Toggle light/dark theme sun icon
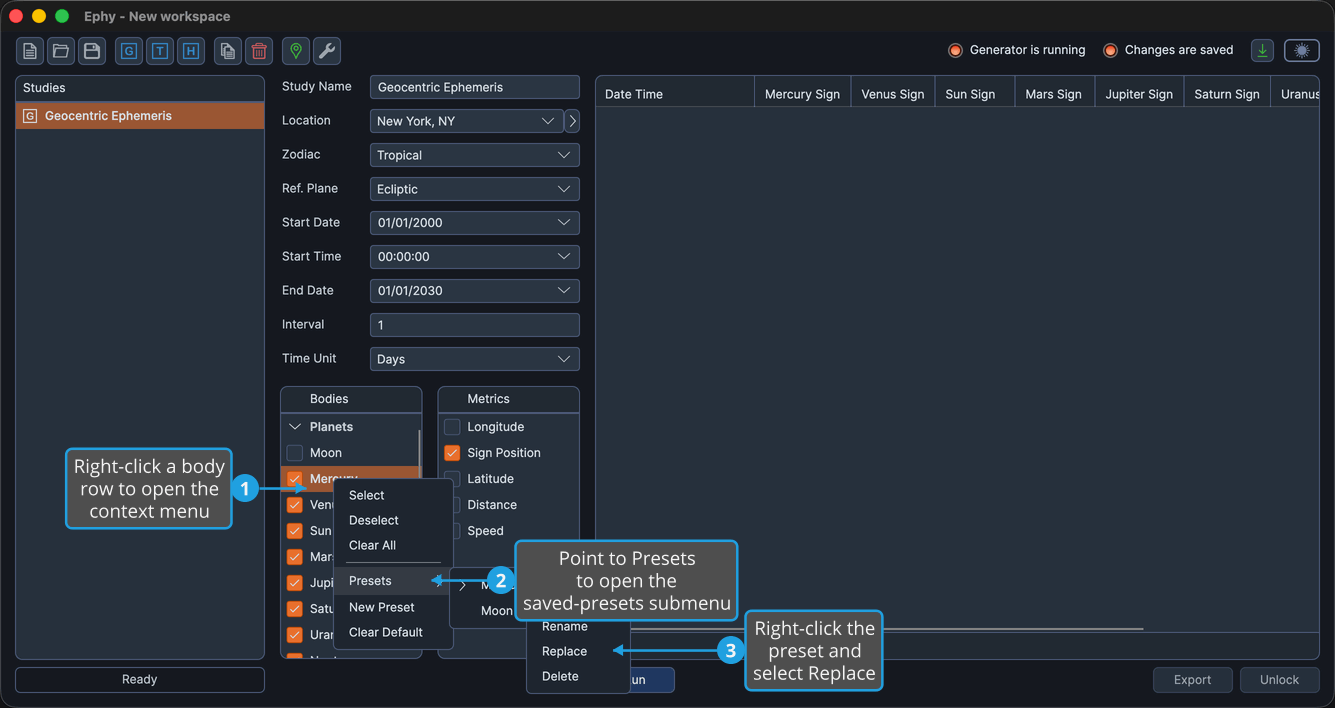The image size is (1335, 708). (1302, 51)
